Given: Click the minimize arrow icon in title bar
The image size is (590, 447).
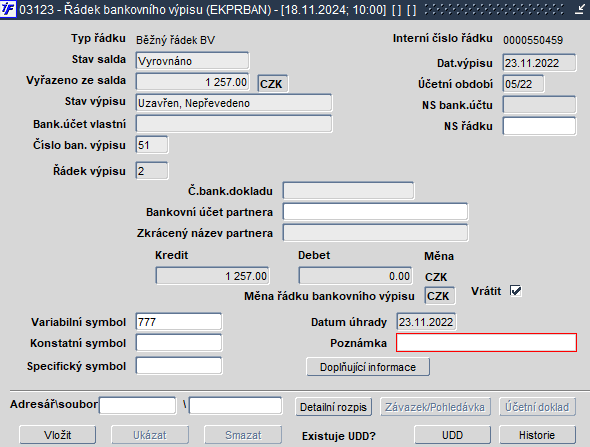Looking at the screenshot, I should click(x=580, y=9).
